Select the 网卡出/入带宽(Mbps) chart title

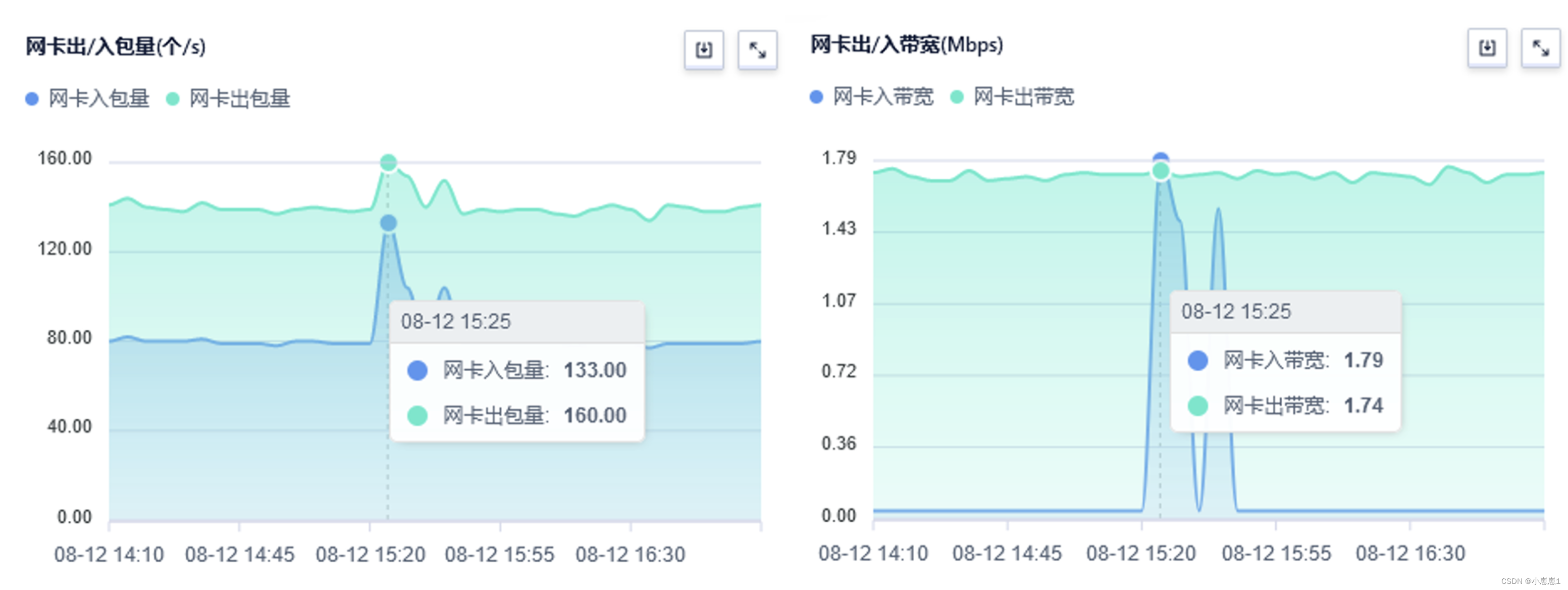coord(906,44)
